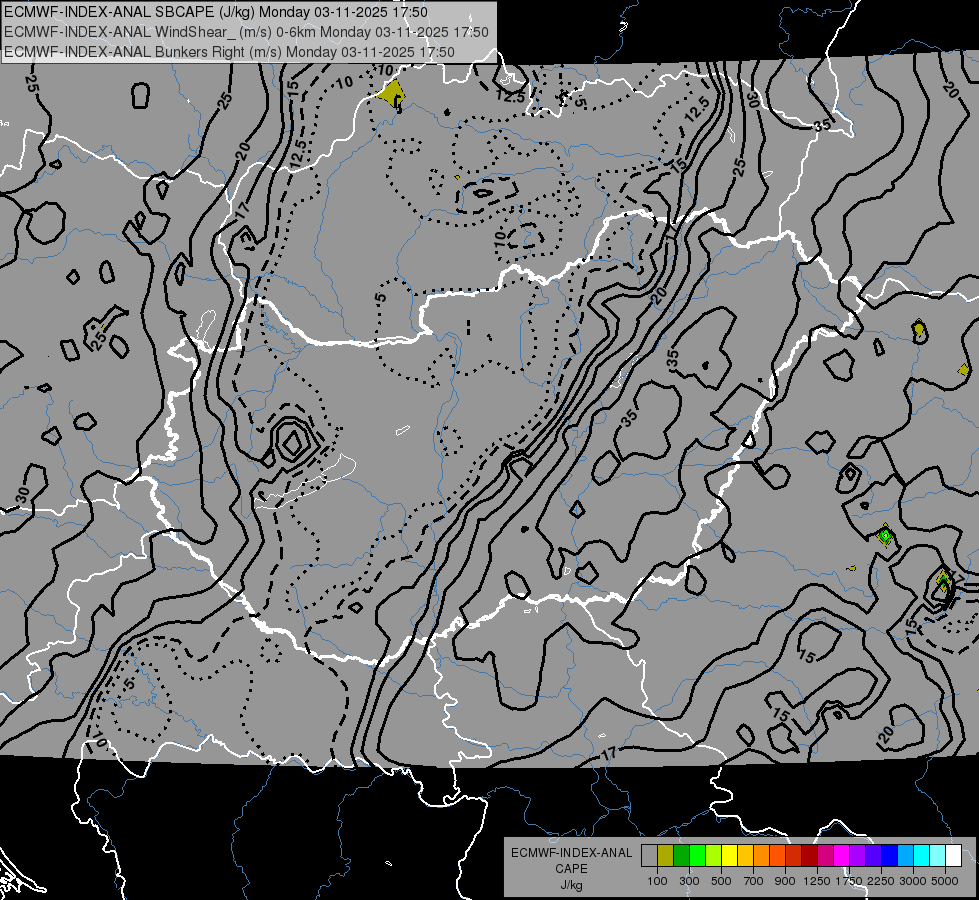Click the 700 value under the legend
This screenshot has width=979, height=900.
click(x=753, y=880)
